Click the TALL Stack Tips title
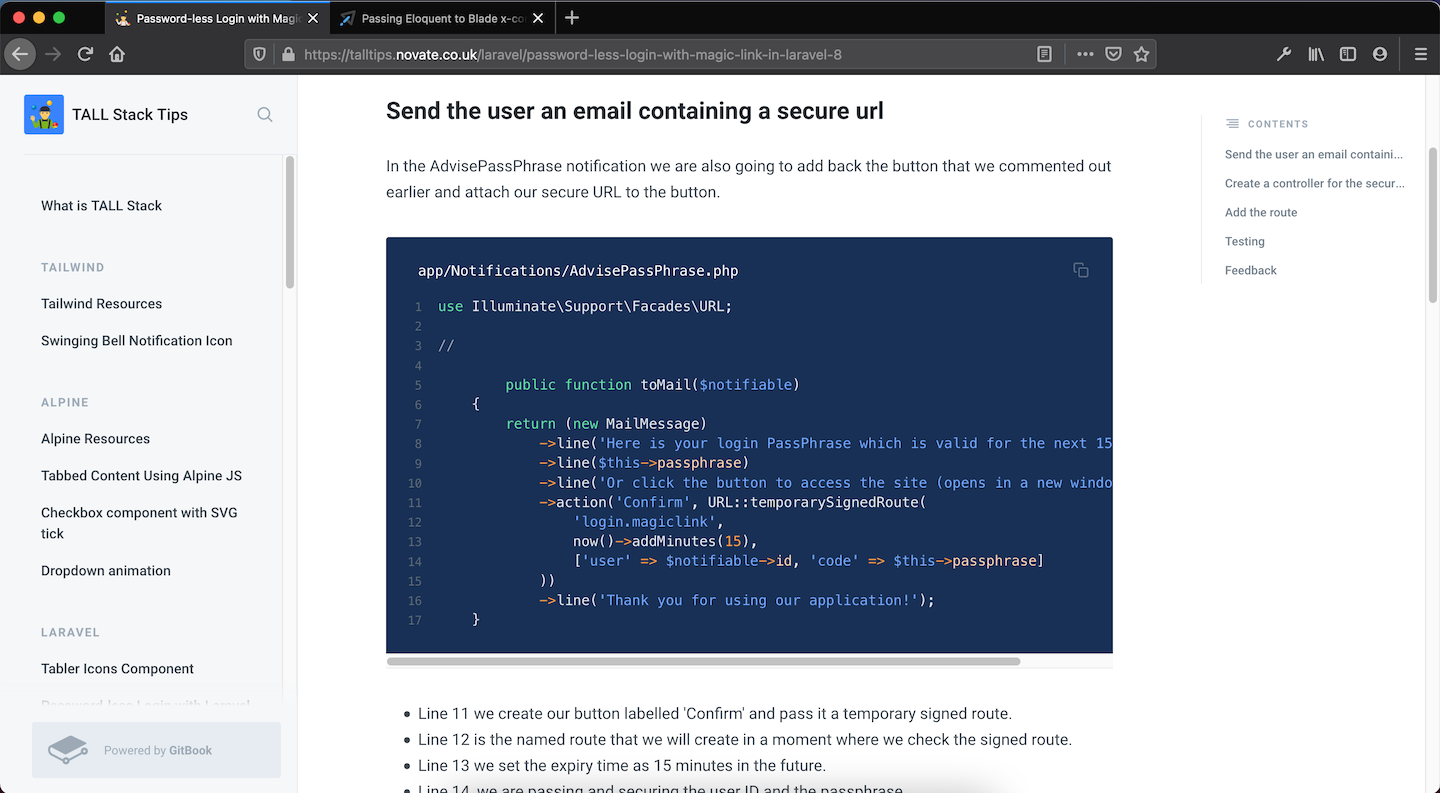Viewport: 1440px width, 793px height. tap(130, 115)
